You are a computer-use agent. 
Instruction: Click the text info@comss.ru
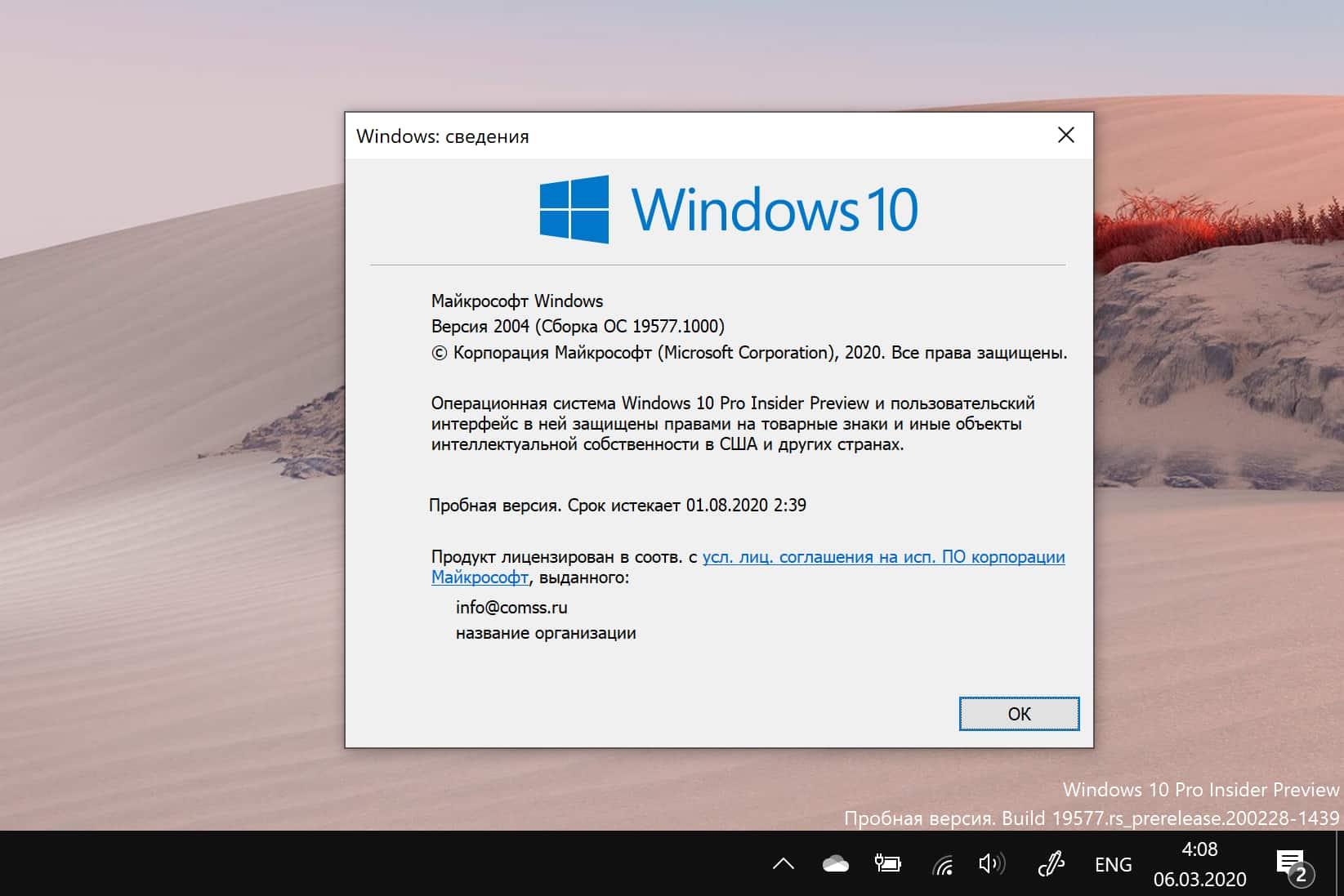(511, 607)
